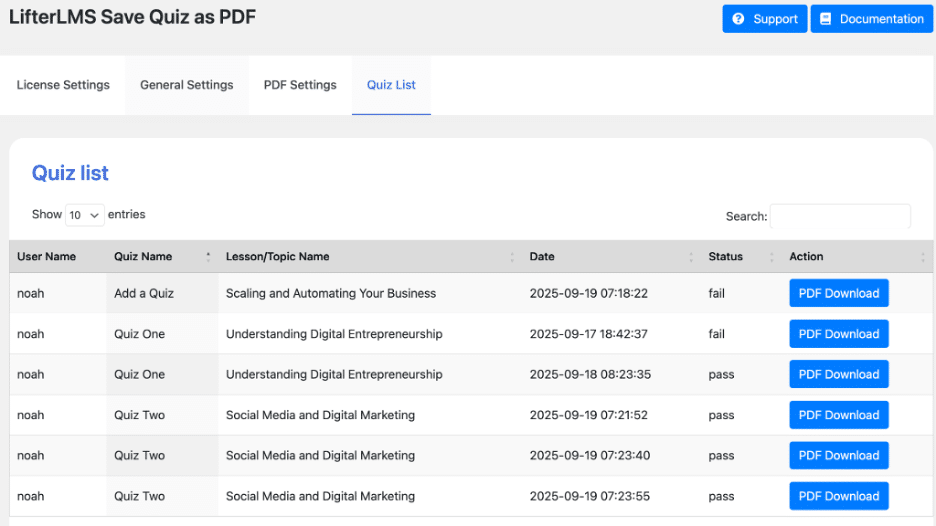Download PDF for 2025-09-18 08:23:35 attempt

[839, 374]
